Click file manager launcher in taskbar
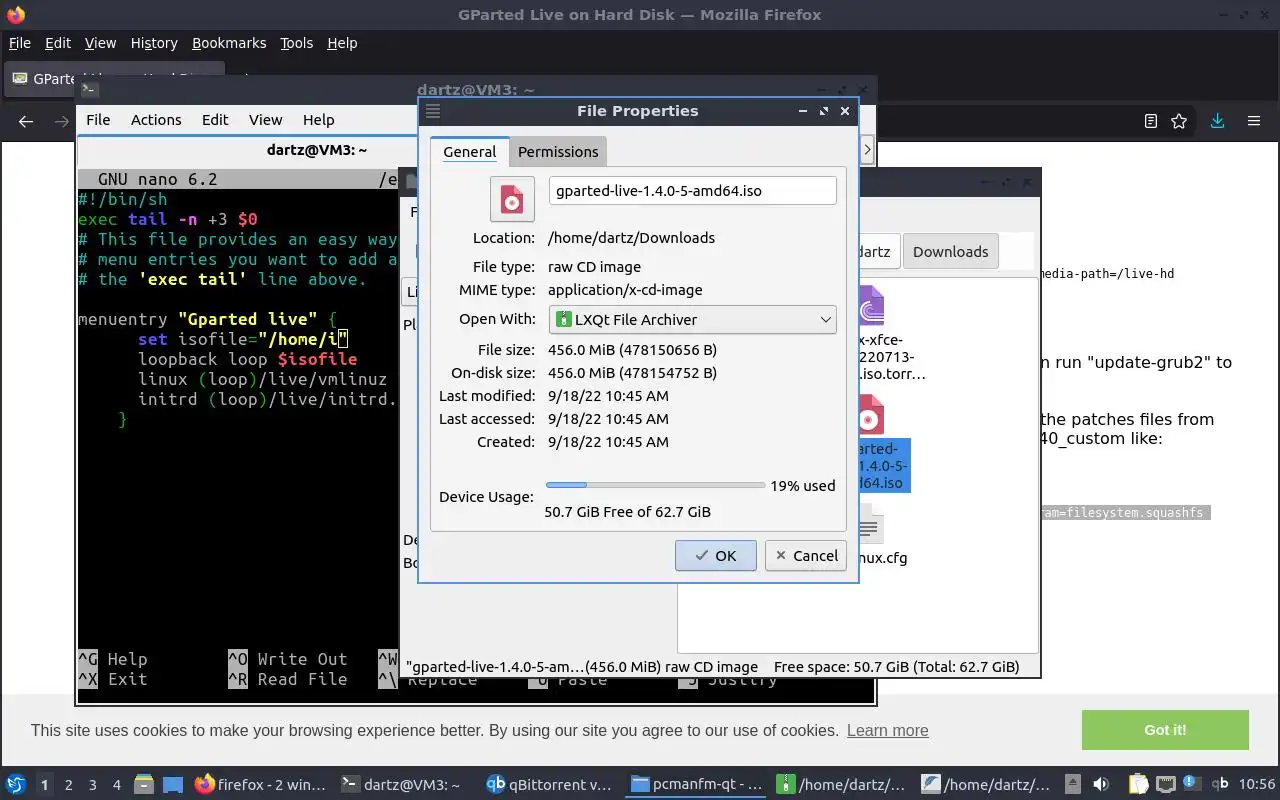 [x=144, y=784]
